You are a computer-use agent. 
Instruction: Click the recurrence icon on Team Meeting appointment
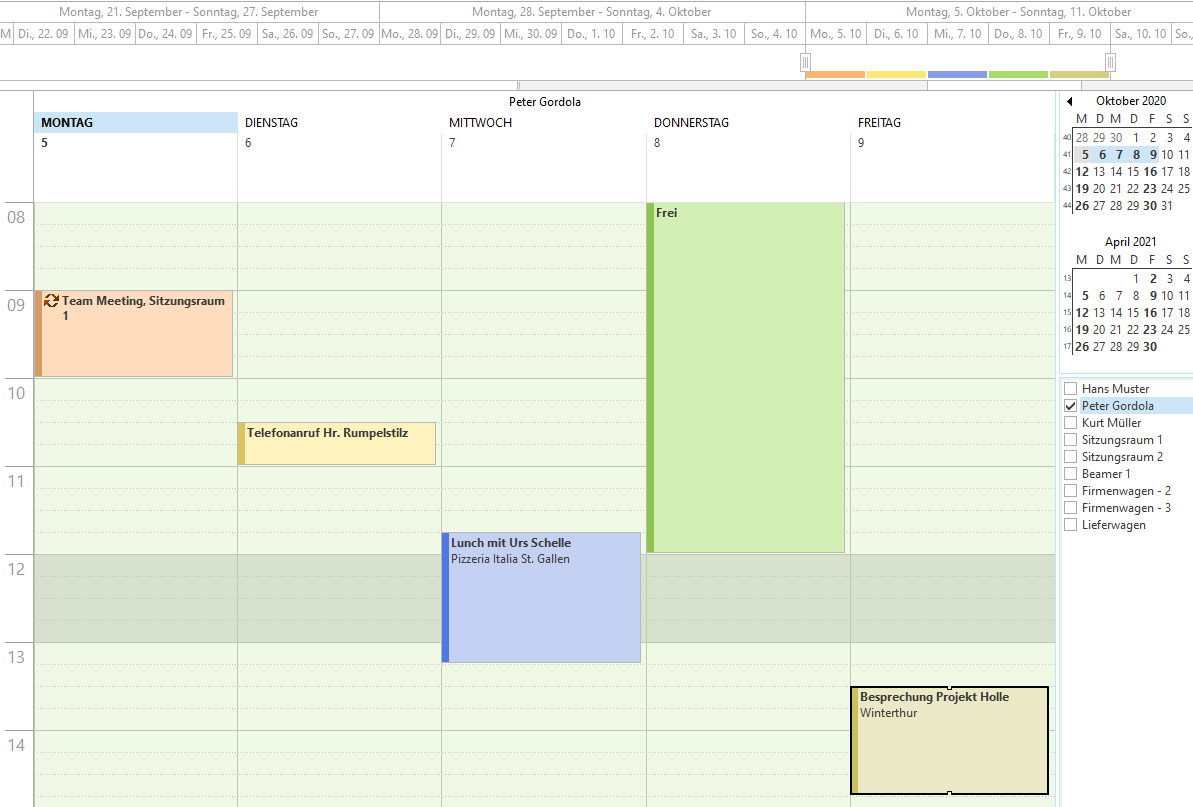tap(51, 300)
